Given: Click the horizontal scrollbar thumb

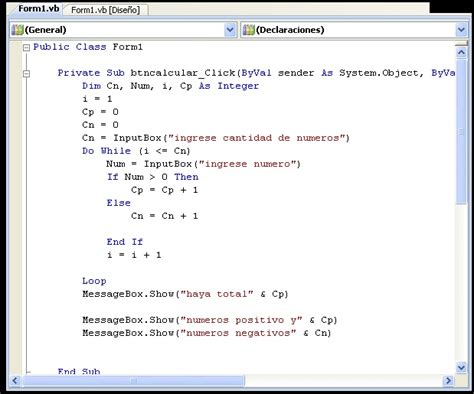Looking at the screenshot, I should 133,380.
